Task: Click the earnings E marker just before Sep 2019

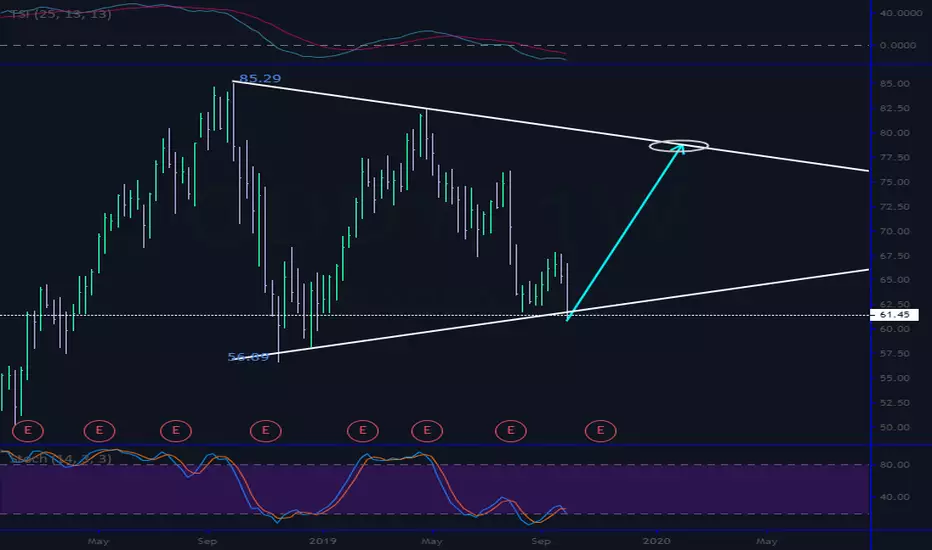Action: (x=511, y=430)
